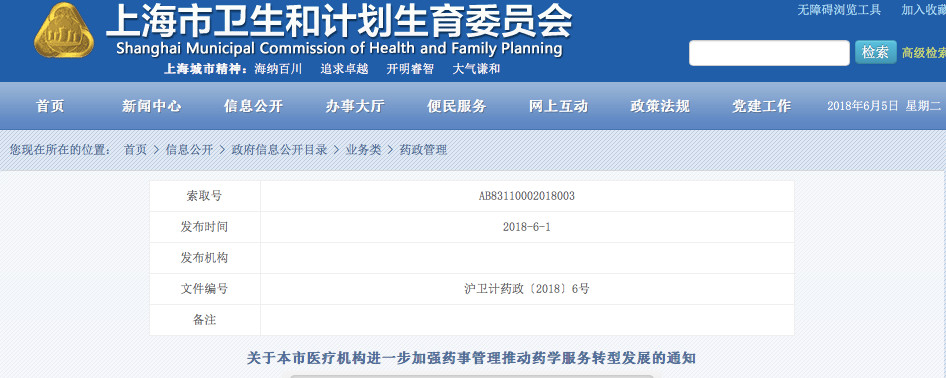
Task: Open the 办事大厅 section
Action: tap(355, 106)
